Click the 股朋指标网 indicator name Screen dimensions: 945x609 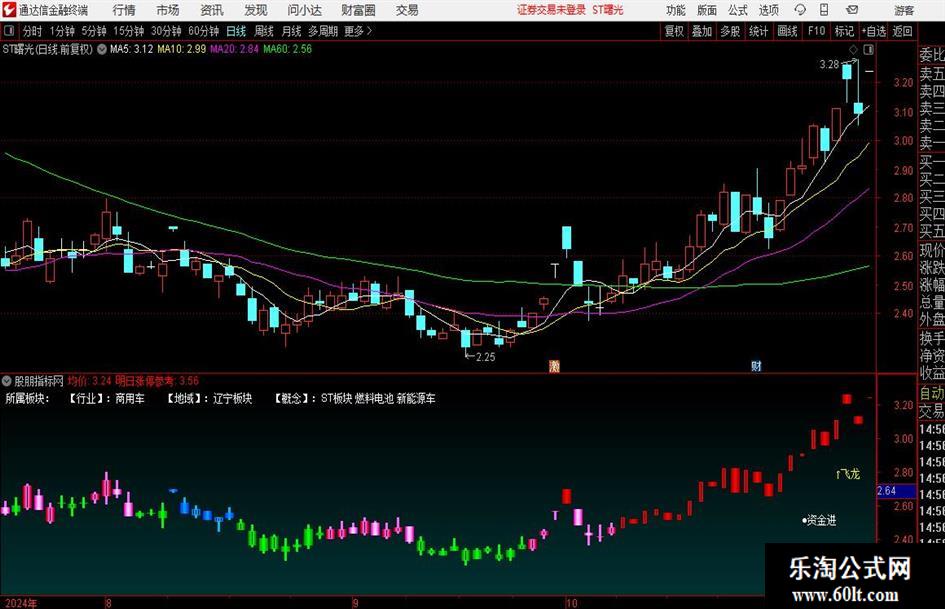click(x=39, y=381)
